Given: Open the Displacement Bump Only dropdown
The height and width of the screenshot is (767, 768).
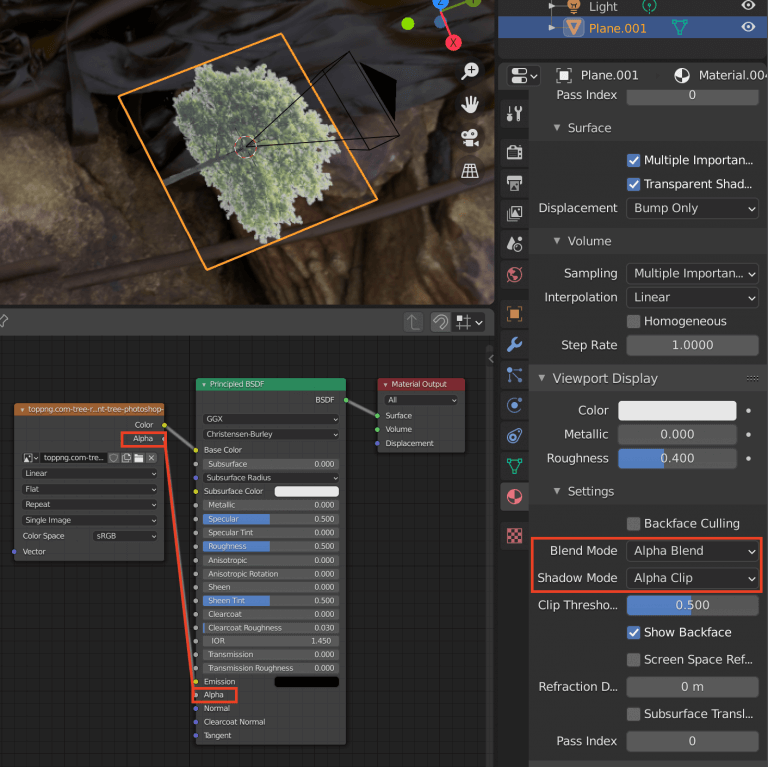Looking at the screenshot, I should 693,208.
